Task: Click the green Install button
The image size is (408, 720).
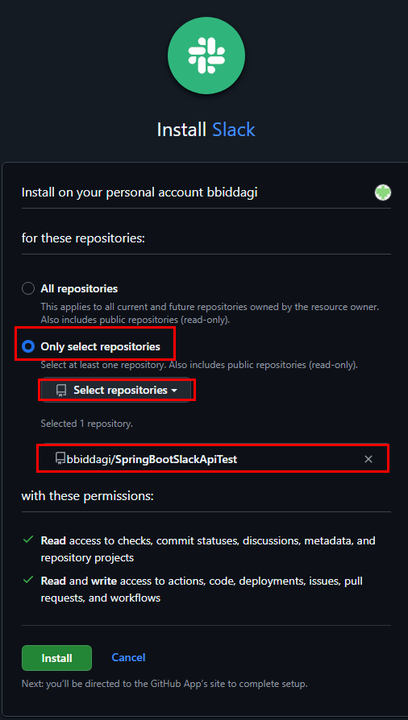Action: pos(57,658)
